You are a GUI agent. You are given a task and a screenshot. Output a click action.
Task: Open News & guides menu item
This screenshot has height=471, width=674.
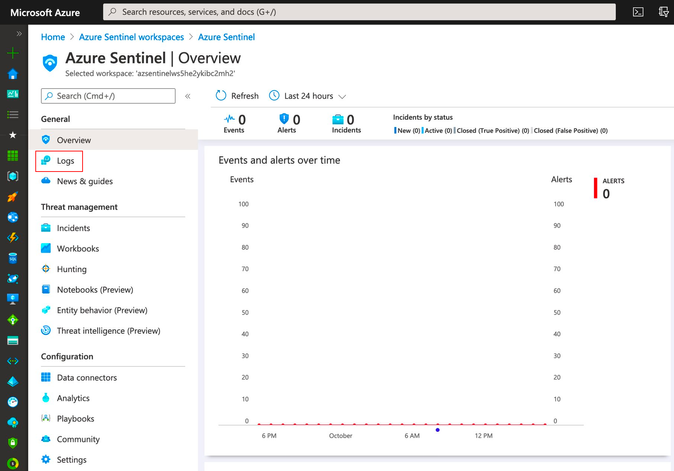click(85, 181)
